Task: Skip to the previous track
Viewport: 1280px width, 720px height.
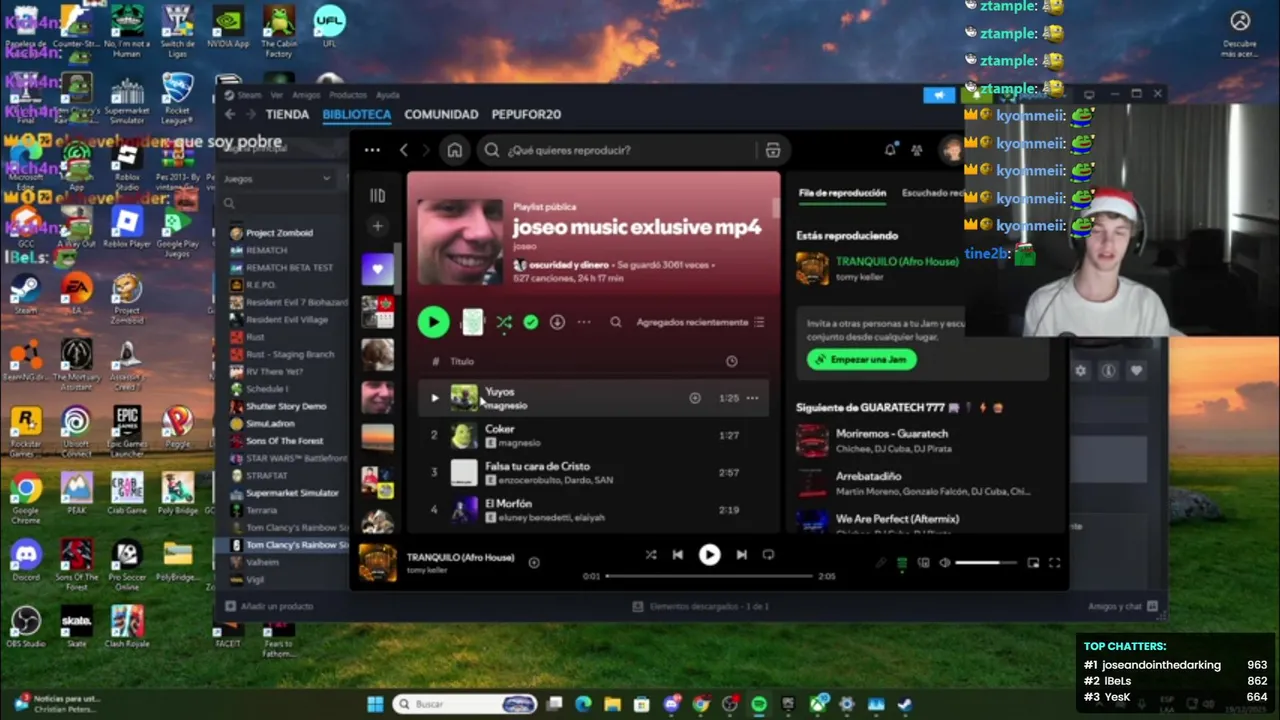Action: [677, 554]
